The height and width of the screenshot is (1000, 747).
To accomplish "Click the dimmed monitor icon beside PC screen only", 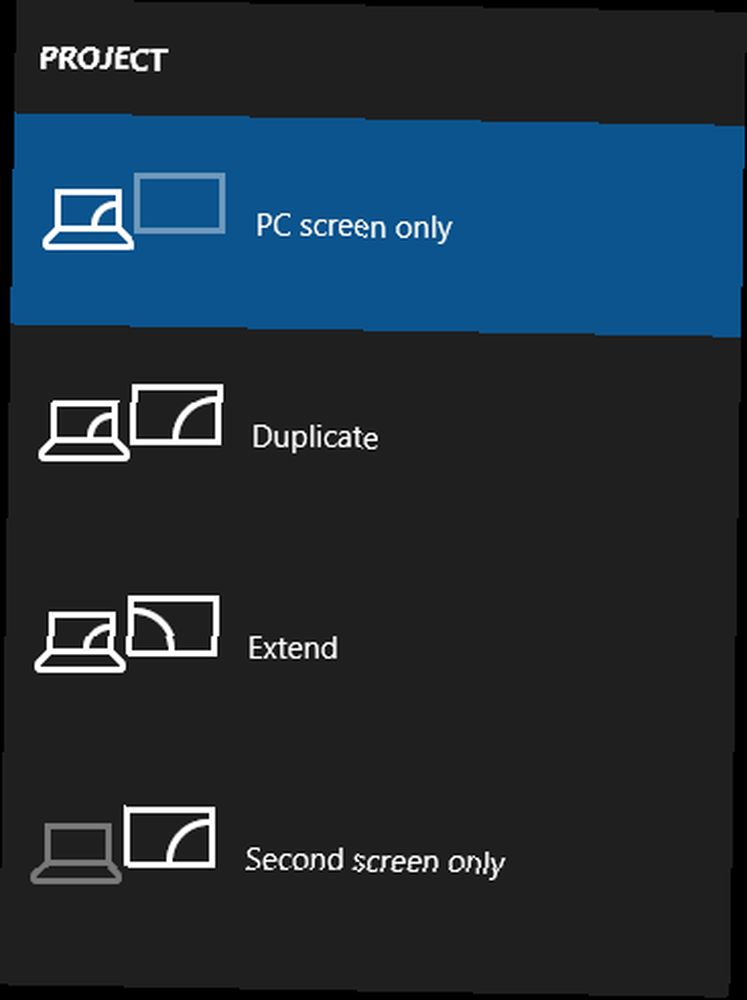I will [180, 203].
